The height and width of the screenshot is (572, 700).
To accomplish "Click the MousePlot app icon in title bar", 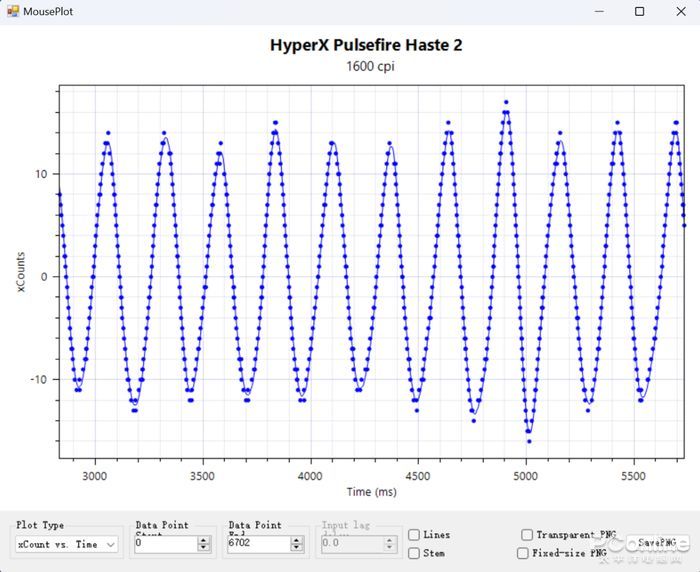I will coord(13,11).
